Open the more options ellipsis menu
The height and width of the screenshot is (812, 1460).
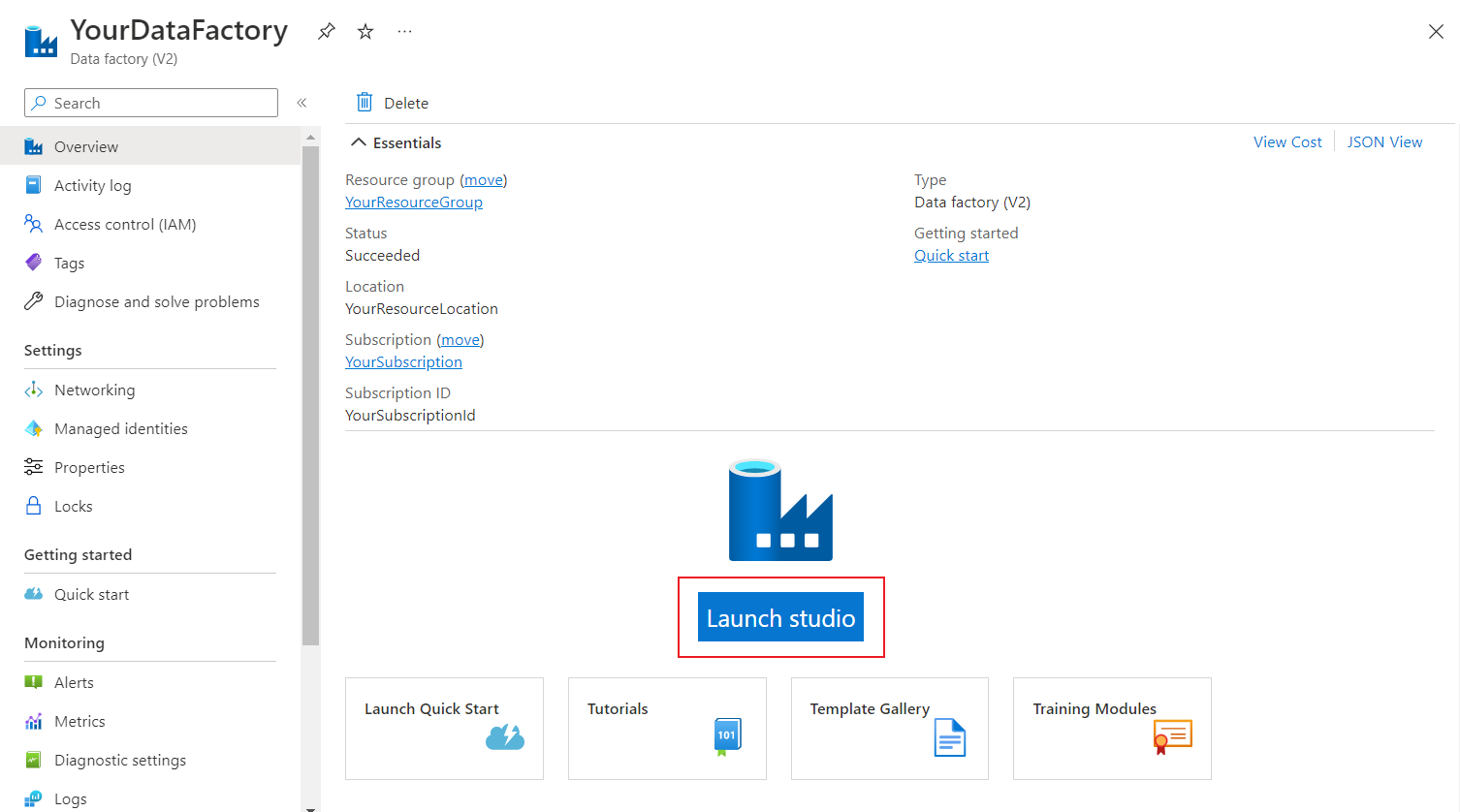(x=404, y=31)
